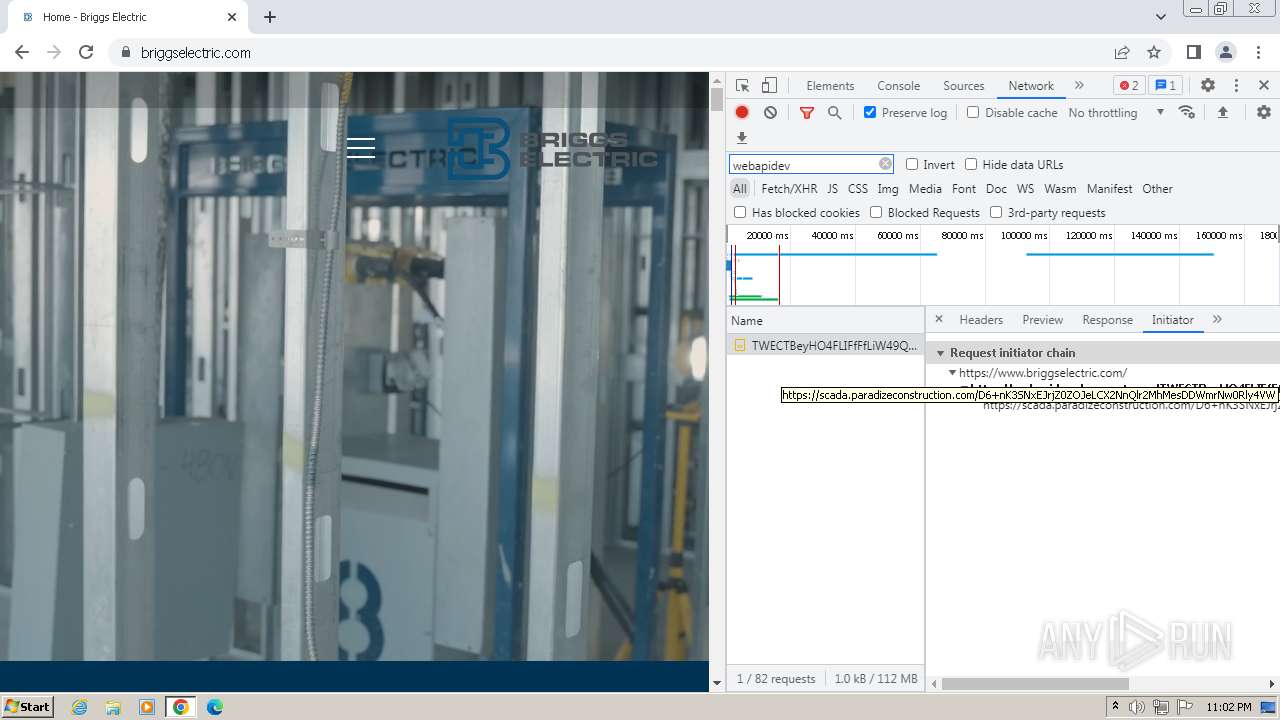Check 3rd-party requests

click(996, 212)
